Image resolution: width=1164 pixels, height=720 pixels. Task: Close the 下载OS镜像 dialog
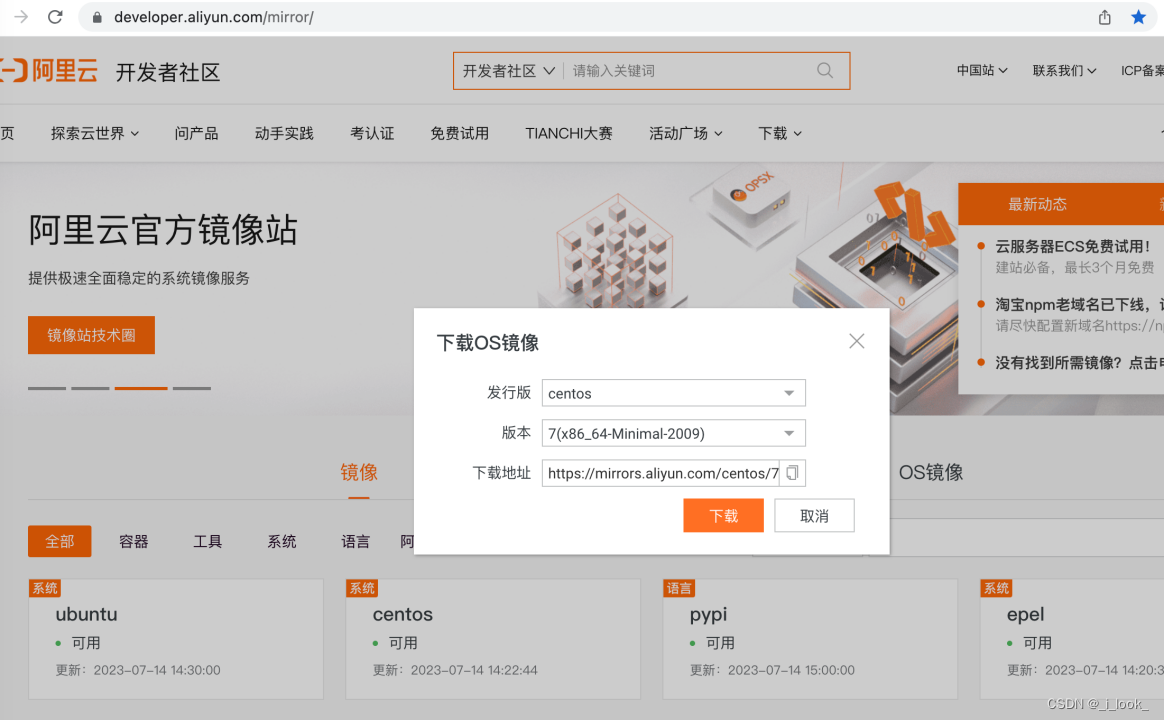click(857, 341)
